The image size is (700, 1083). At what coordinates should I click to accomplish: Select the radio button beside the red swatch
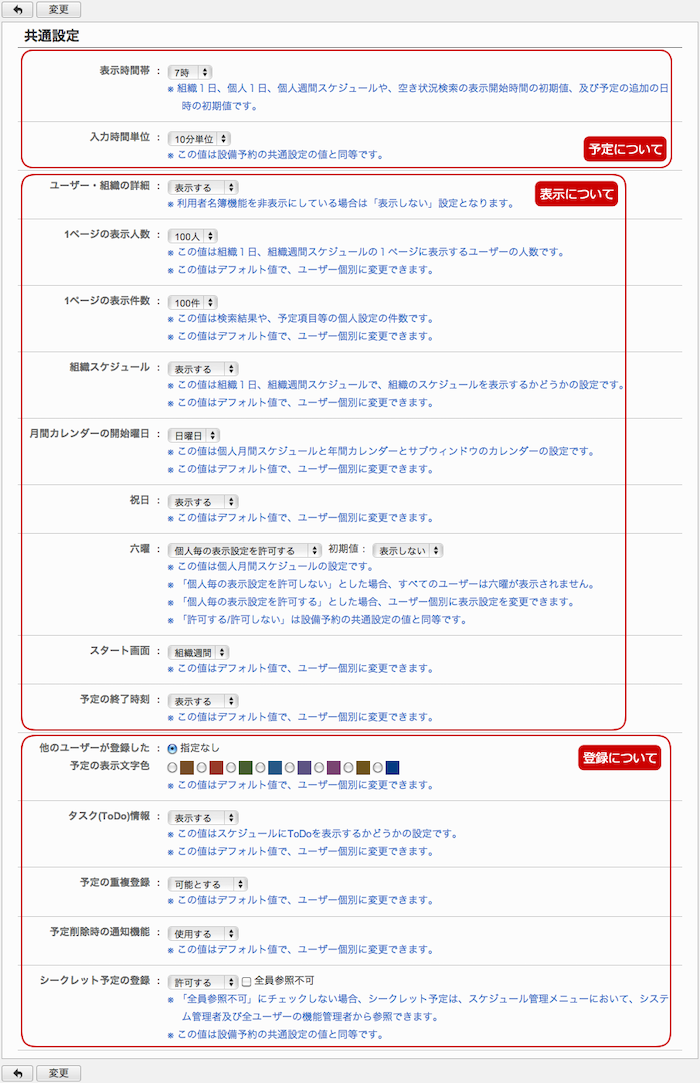point(201,767)
